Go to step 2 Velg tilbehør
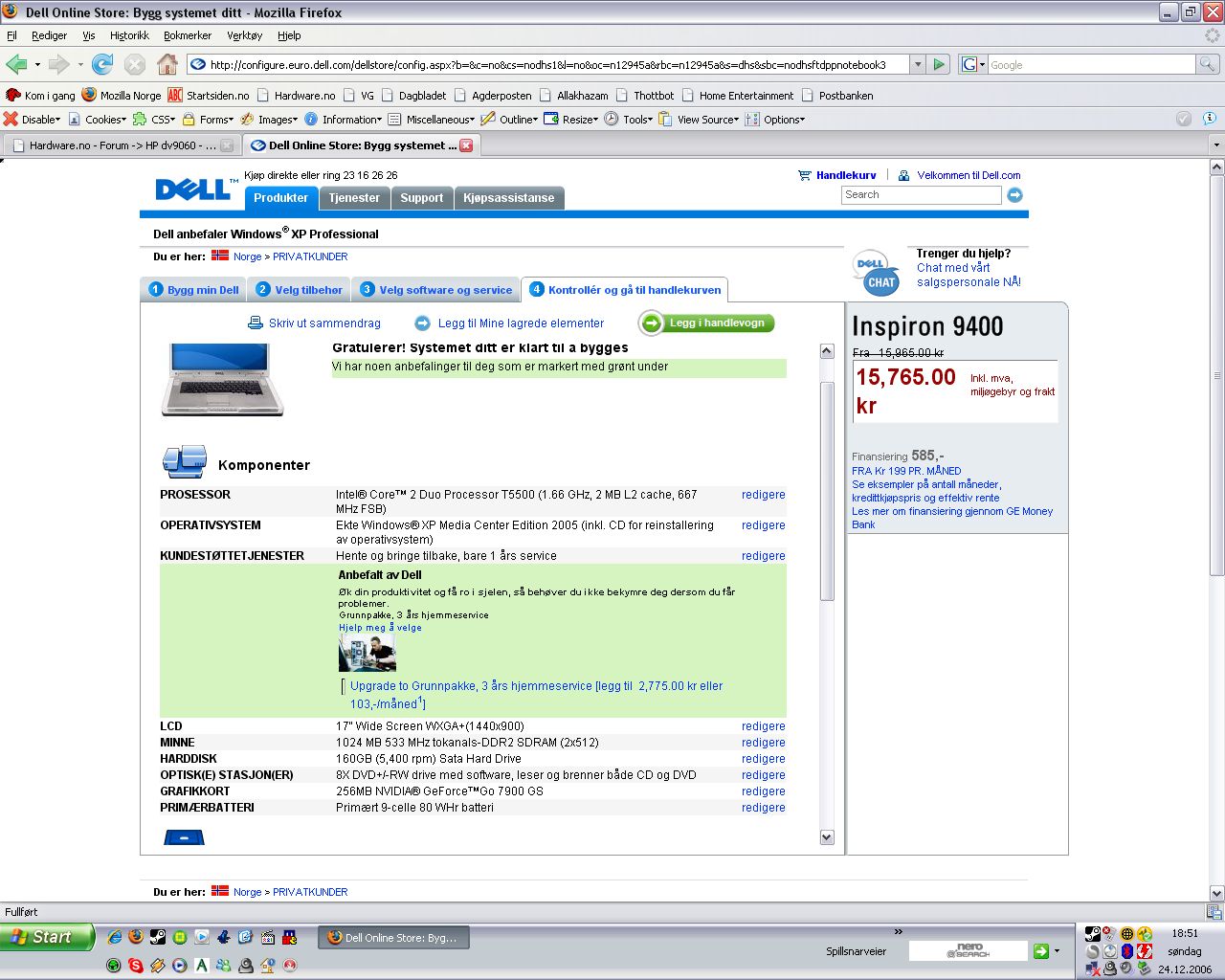1225x980 pixels. click(299, 290)
